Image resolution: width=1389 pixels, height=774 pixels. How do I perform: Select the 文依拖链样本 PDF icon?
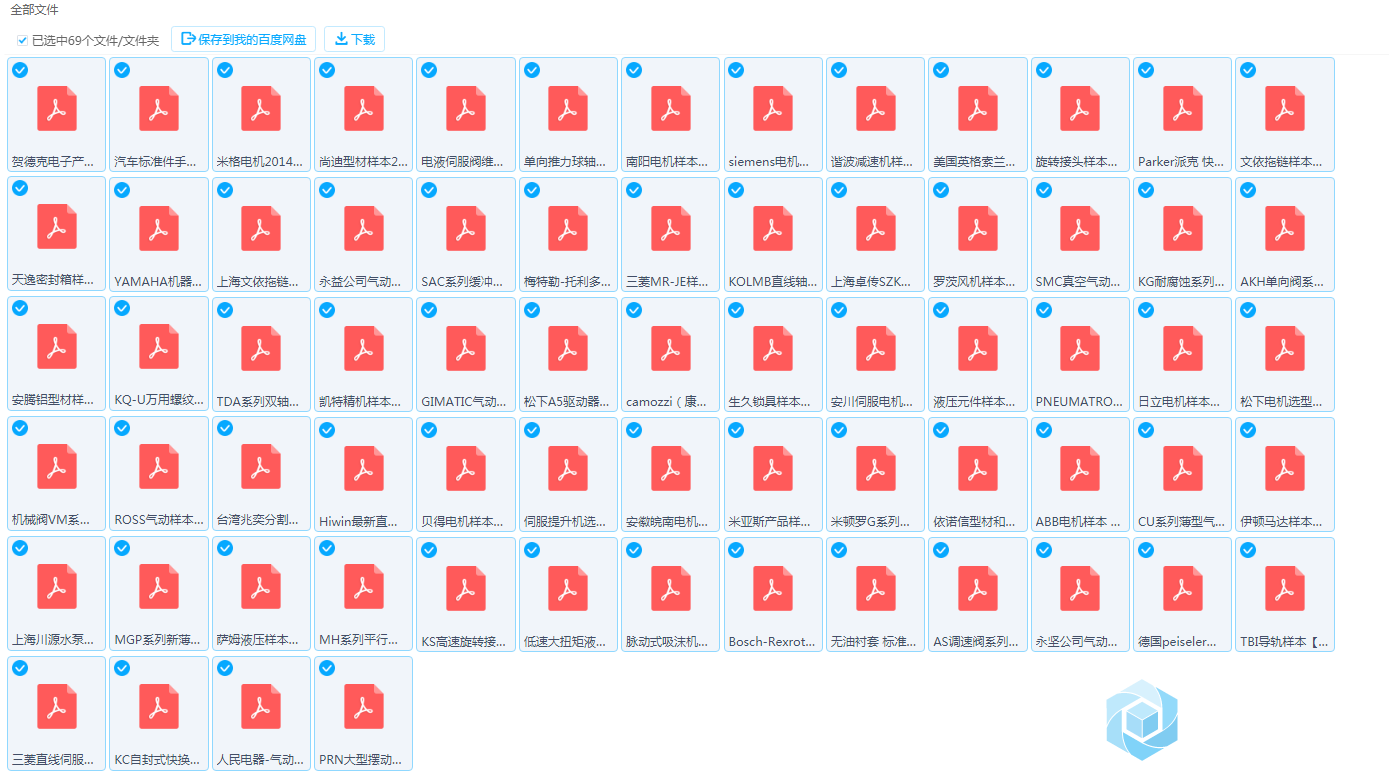coord(1285,108)
